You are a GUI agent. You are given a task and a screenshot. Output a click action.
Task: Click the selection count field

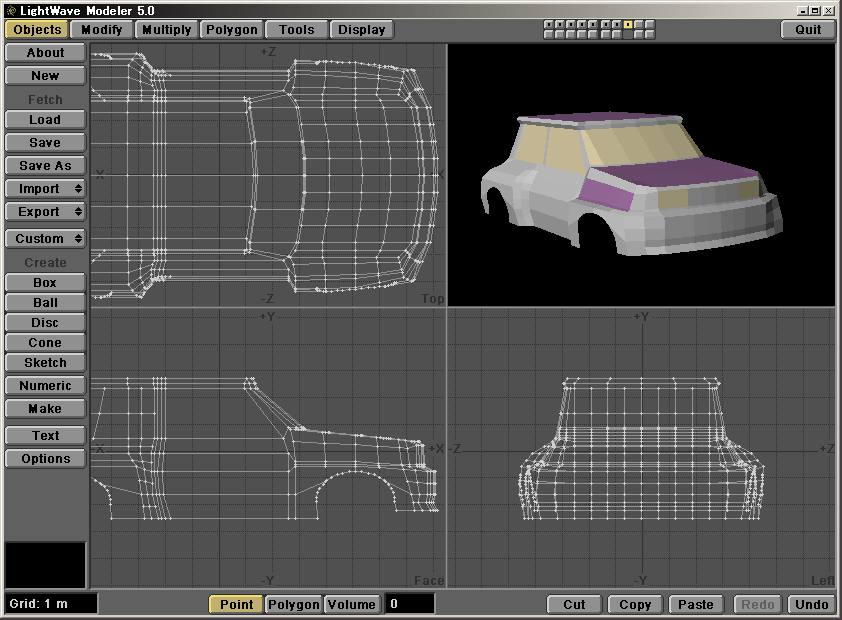coord(410,604)
